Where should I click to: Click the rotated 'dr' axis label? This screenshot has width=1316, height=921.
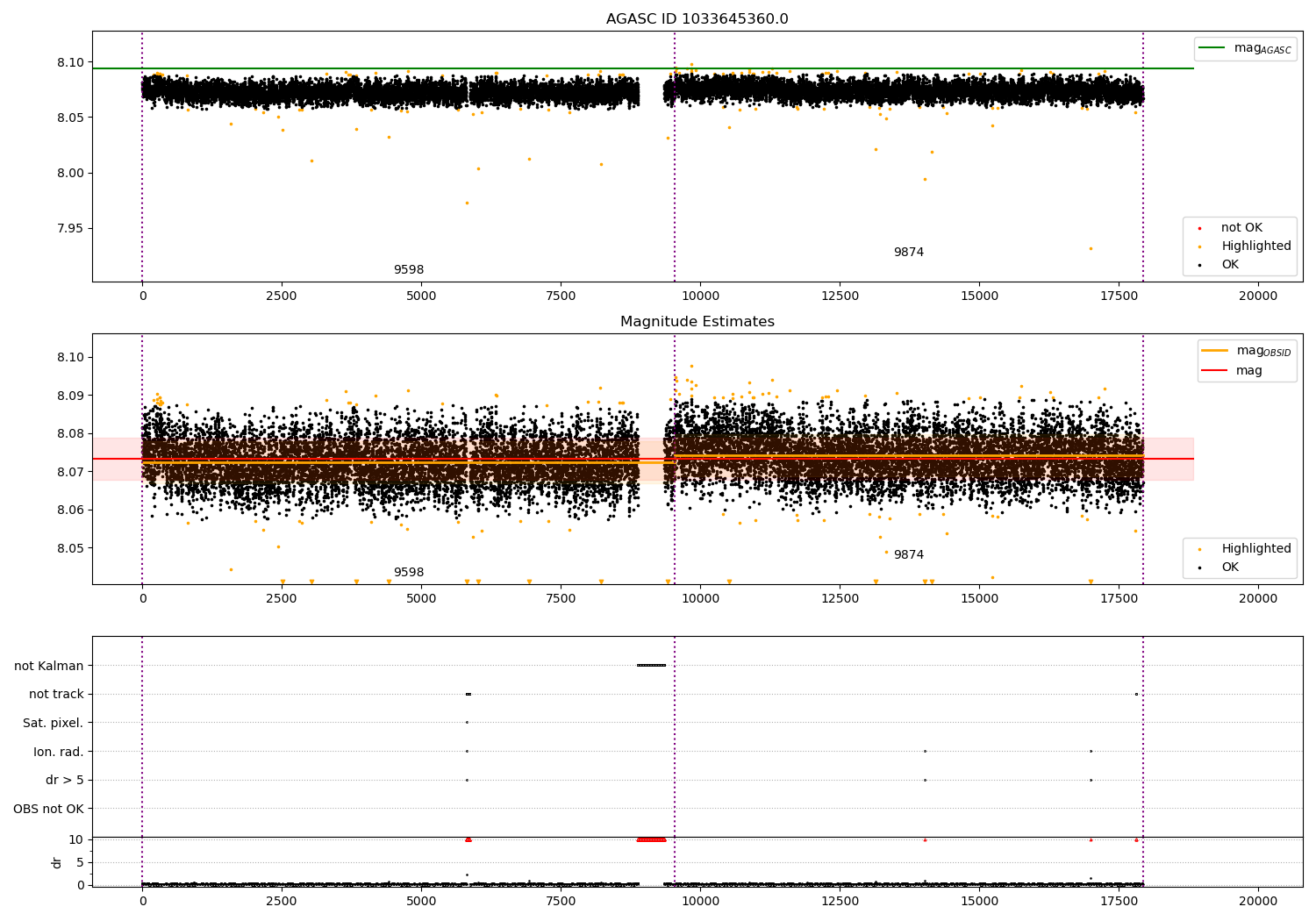(57, 862)
